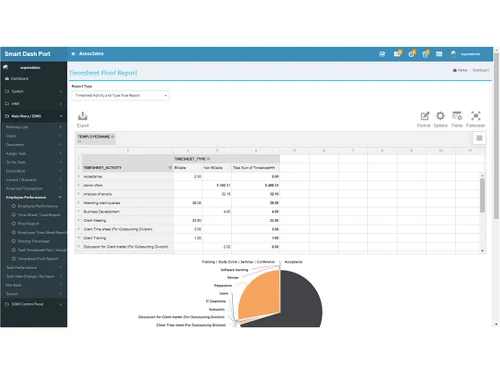
Task: Open Time Sheet / Cost Report link
Action: 39,215
